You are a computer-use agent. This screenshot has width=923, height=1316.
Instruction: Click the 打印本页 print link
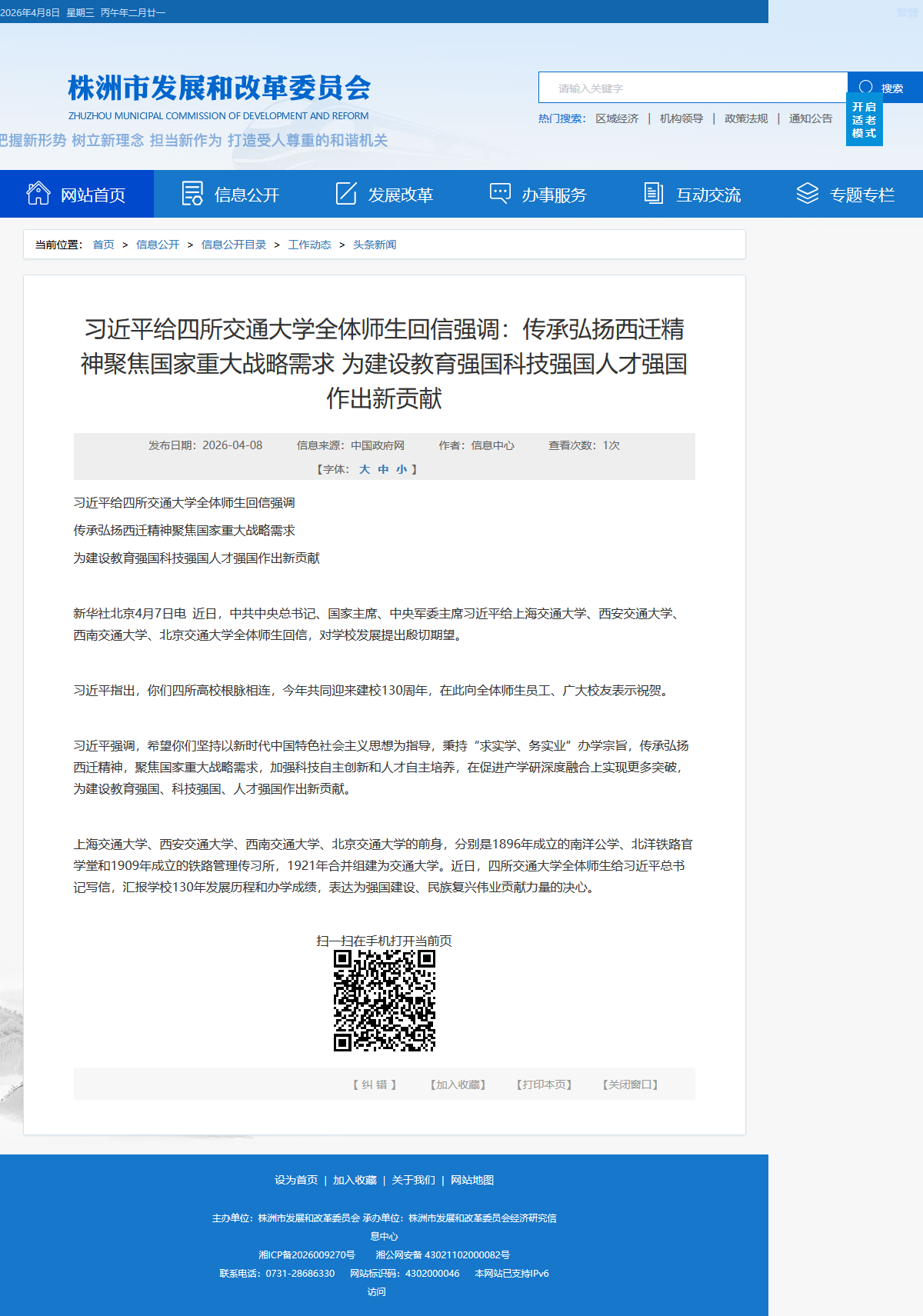coord(544,1084)
